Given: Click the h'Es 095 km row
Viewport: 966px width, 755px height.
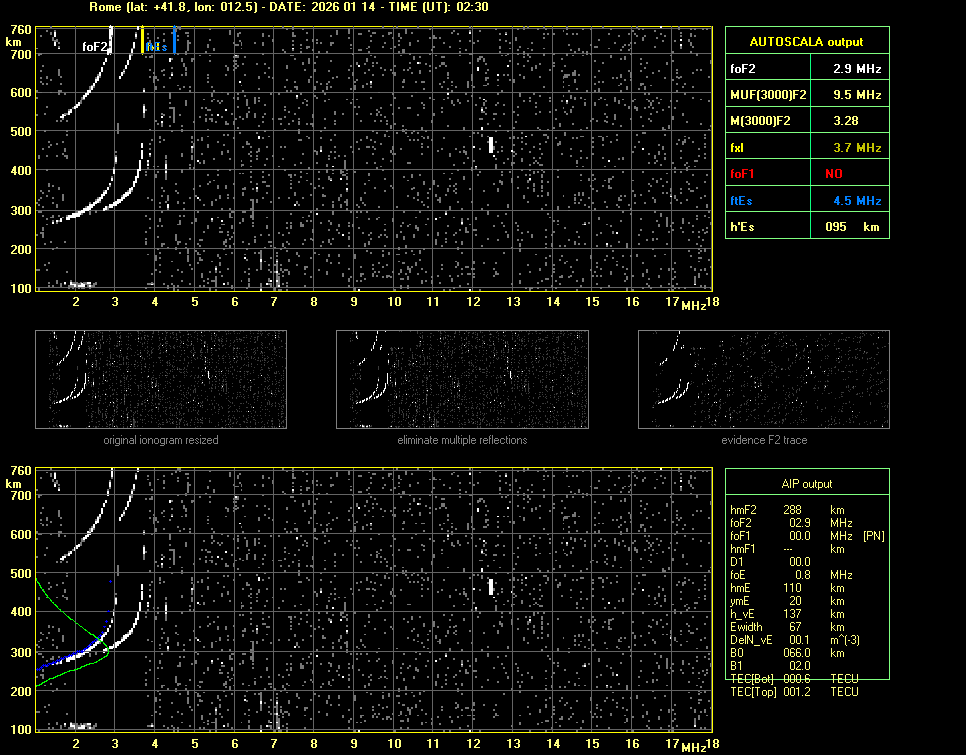Looking at the screenshot, I should (x=806, y=227).
